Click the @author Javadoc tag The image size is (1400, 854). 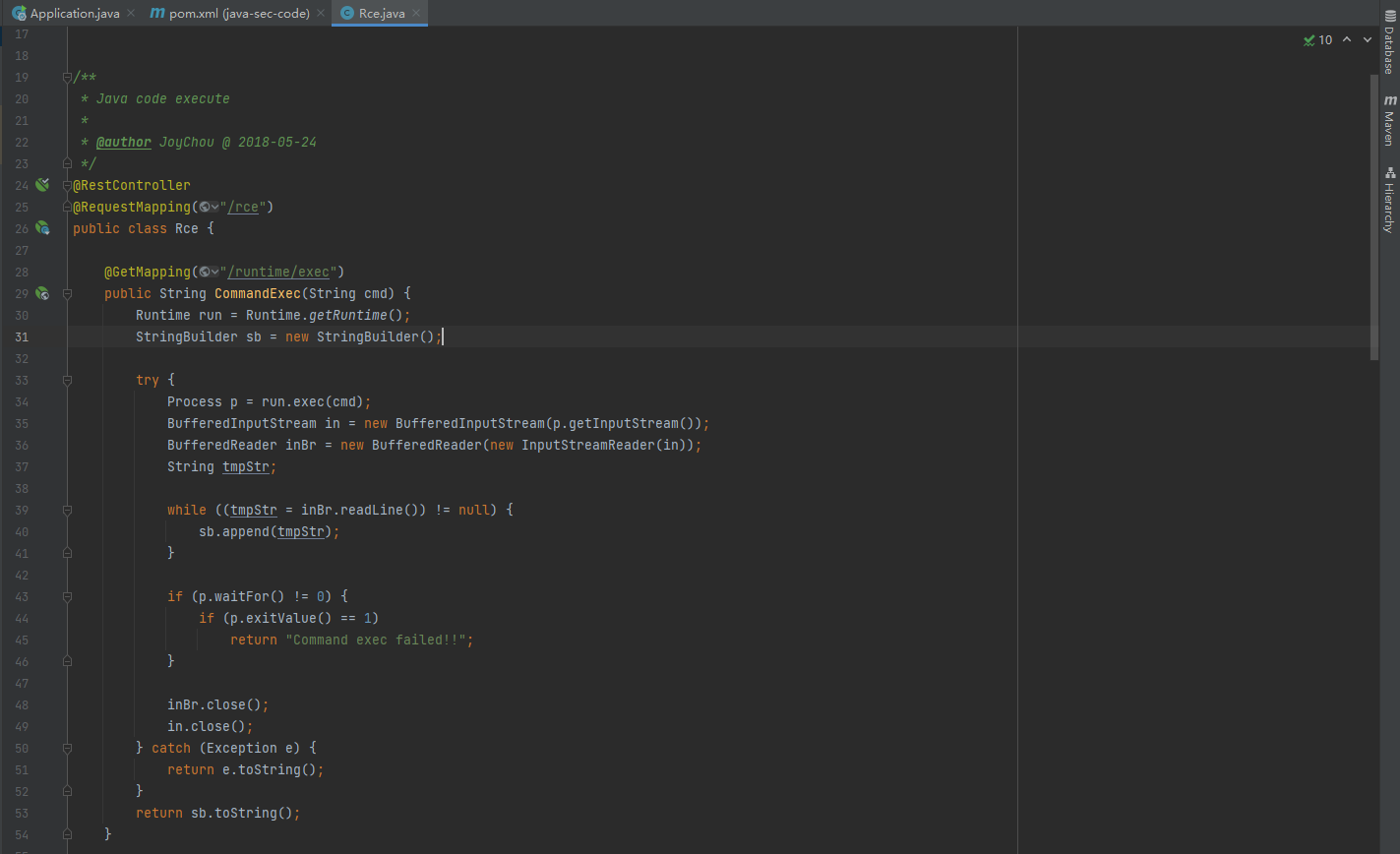click(x=124, y=142)
